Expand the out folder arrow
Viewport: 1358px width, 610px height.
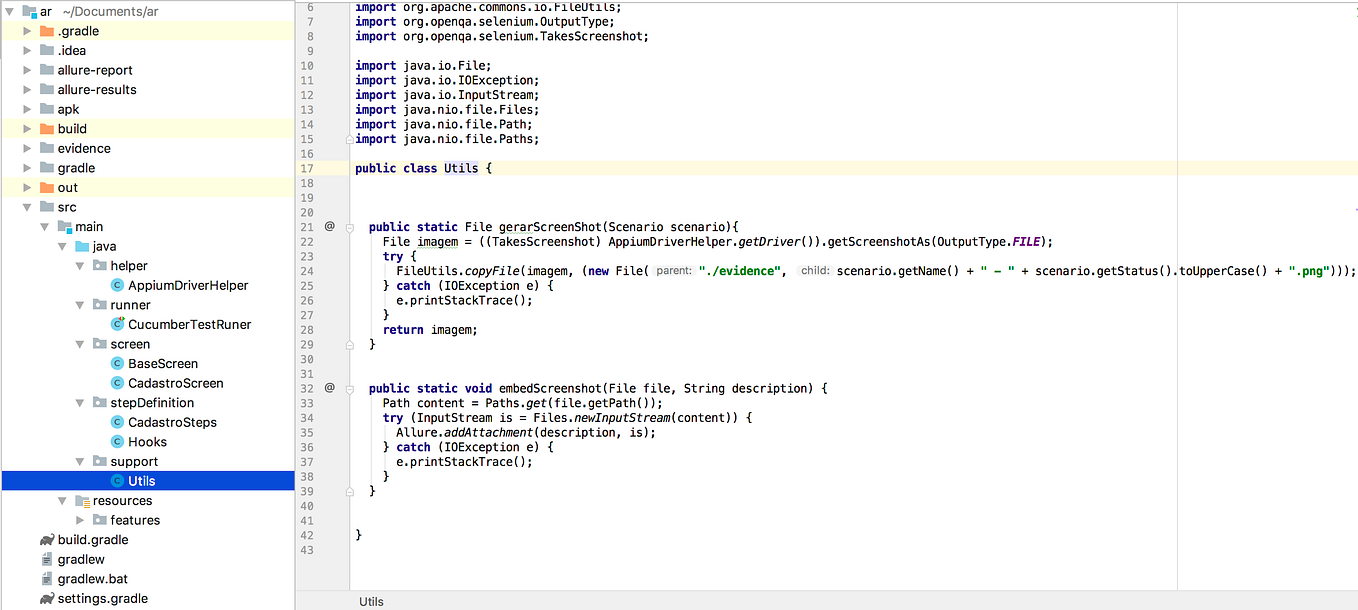pos(27,187)
